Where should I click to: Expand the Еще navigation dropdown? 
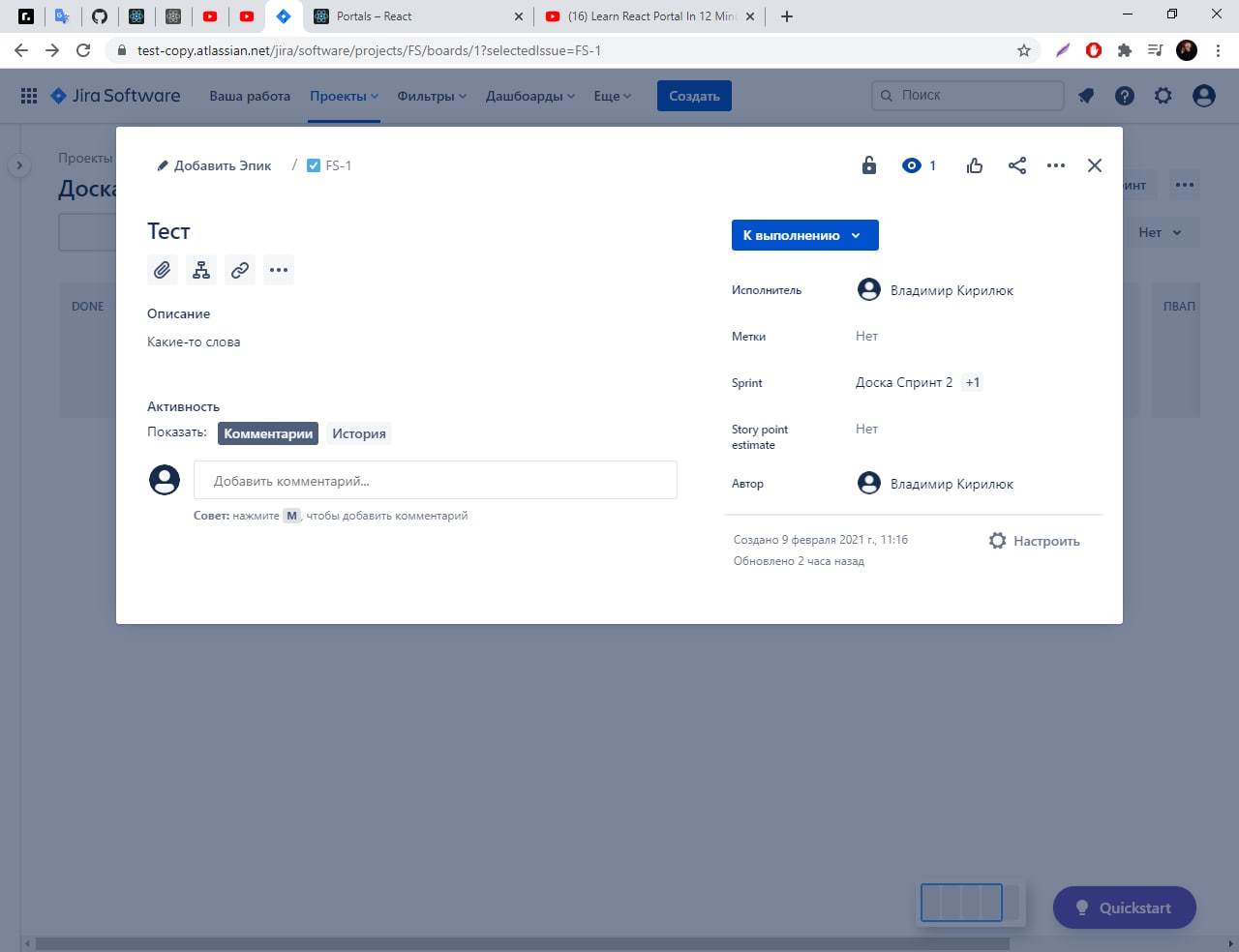(612, 96)
